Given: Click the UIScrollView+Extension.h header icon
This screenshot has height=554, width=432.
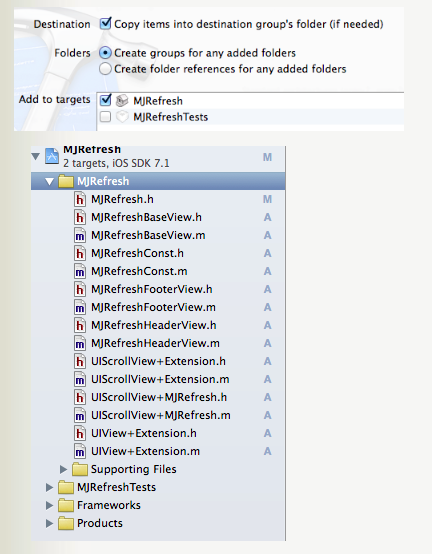Looking at the screenshot, I should [80, 361].
